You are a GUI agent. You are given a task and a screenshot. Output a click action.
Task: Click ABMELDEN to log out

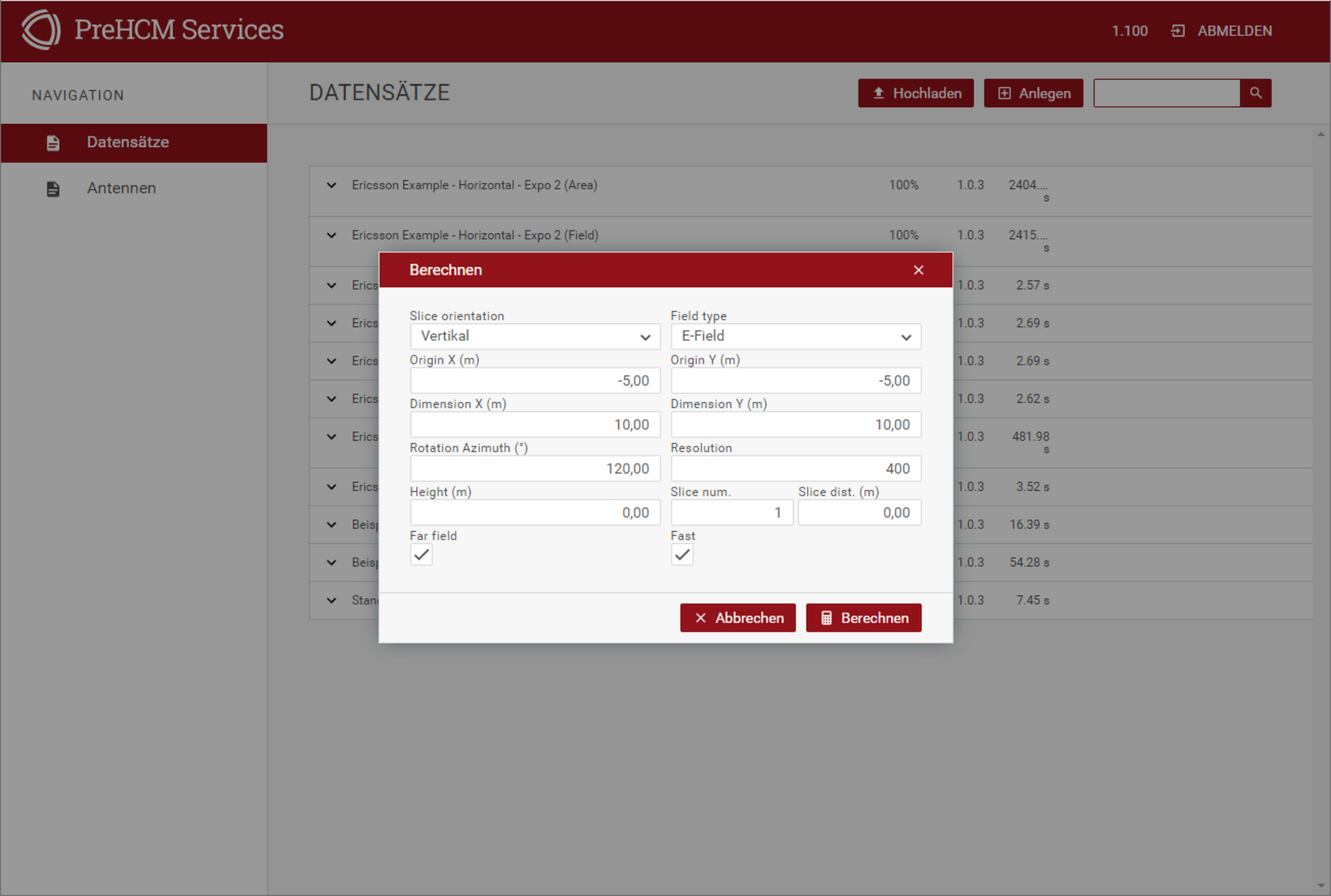(x=1234, y=31)
